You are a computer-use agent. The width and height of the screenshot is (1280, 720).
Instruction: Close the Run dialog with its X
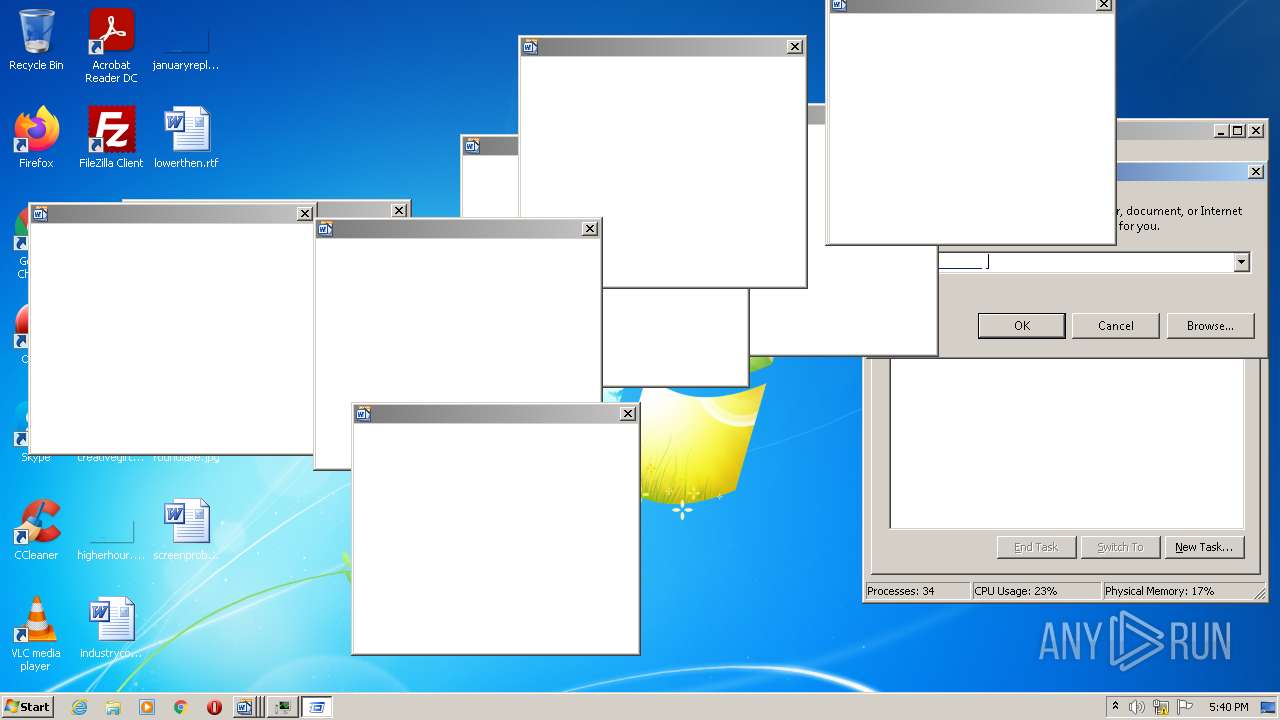pyautogui.click(x=1256, y=172)
